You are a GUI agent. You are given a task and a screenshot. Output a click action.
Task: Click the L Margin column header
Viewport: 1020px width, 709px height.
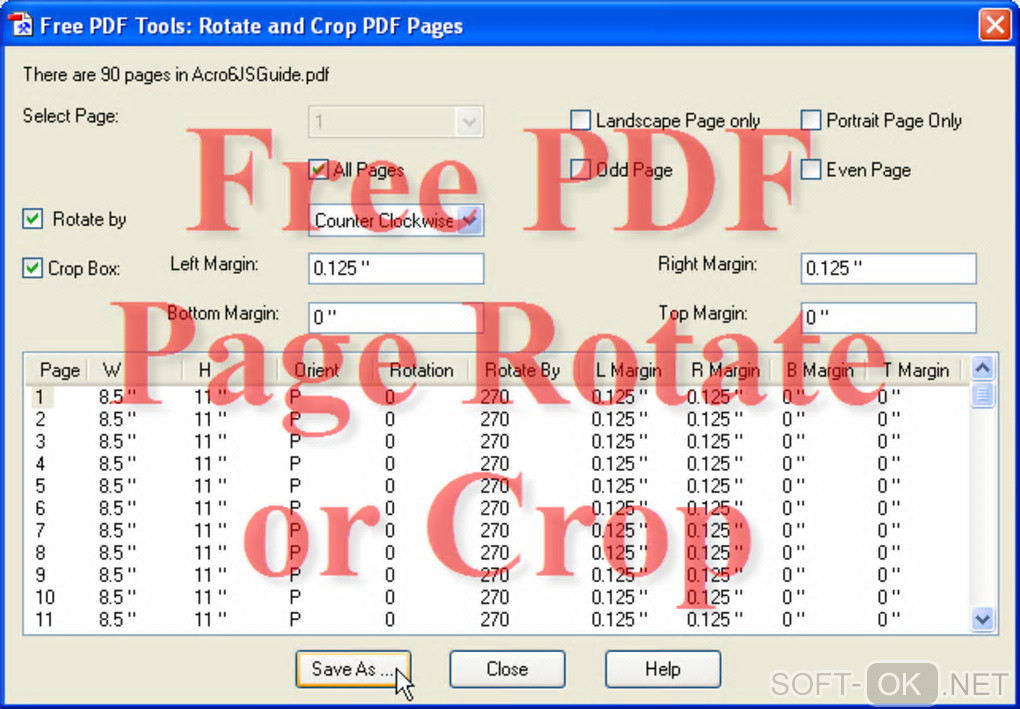[628, 370]
